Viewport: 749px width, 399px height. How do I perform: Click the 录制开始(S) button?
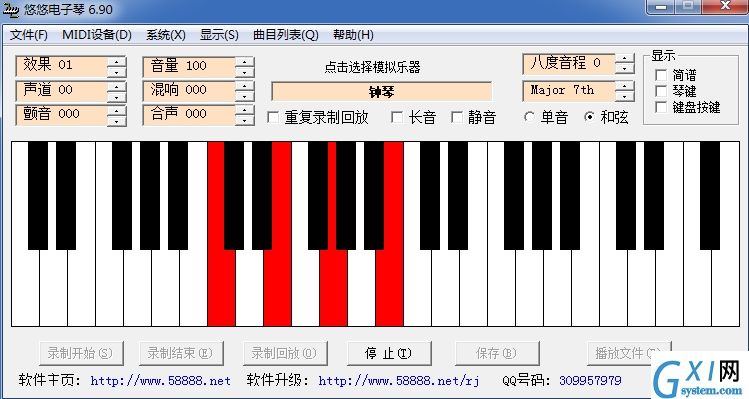point(81,354)
